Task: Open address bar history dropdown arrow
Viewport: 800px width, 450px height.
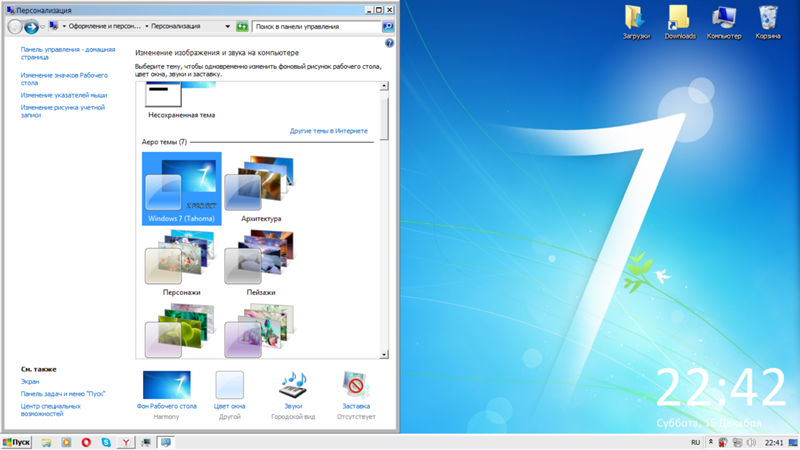Action: coord(228,26)
